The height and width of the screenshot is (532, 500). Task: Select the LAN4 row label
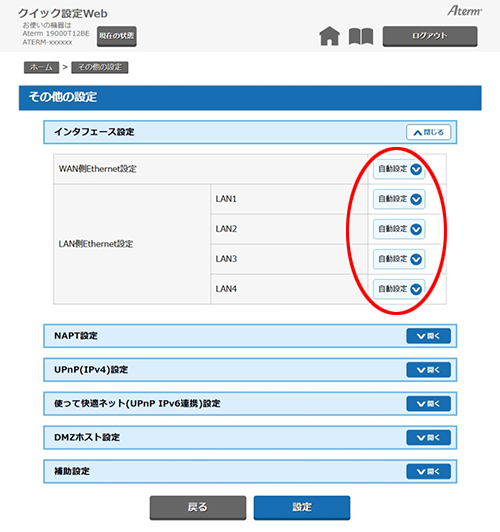(x=226, y=289)
